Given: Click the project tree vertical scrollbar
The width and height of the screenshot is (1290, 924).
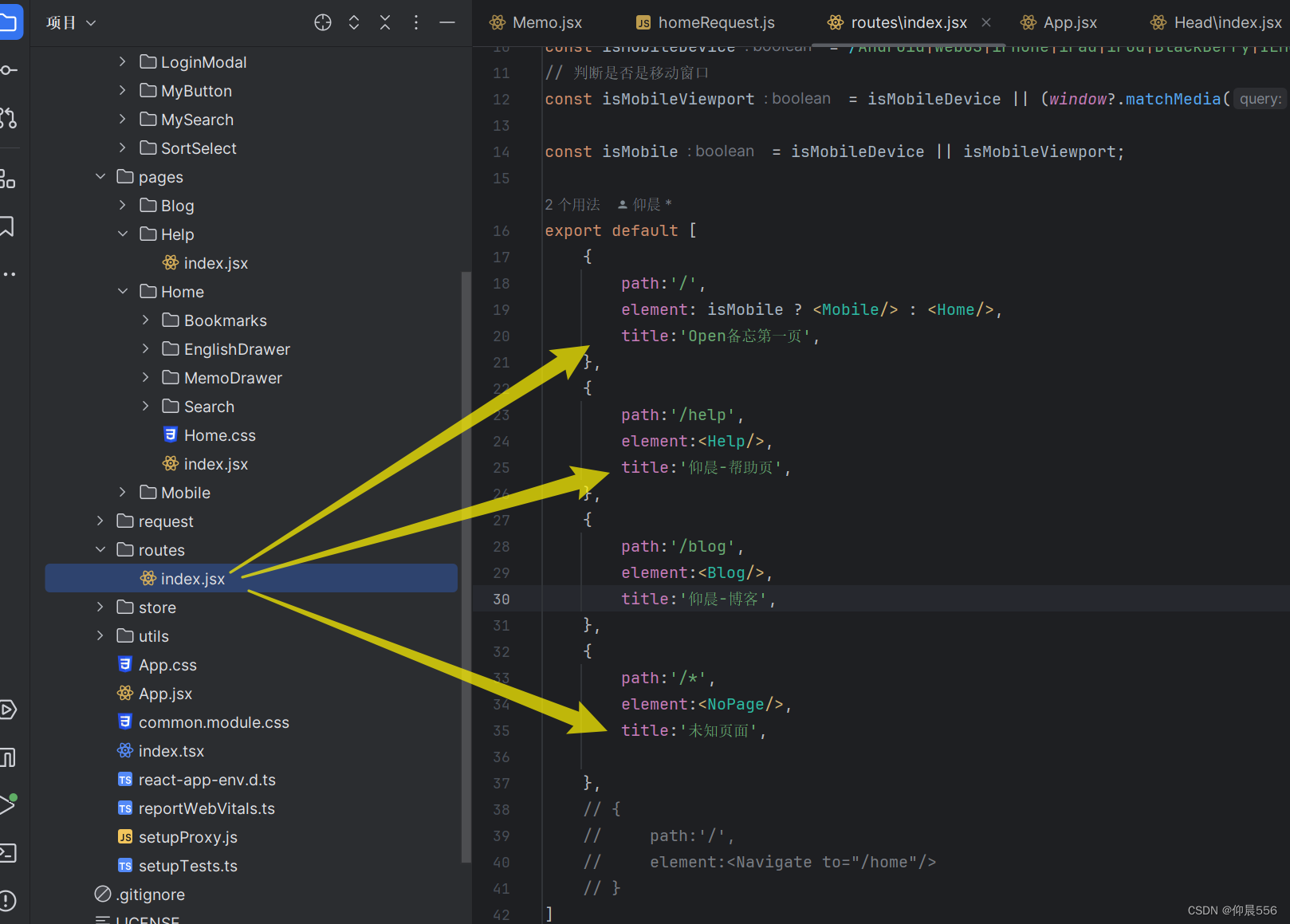Looking at the screenshot, I should coord(466,566).
